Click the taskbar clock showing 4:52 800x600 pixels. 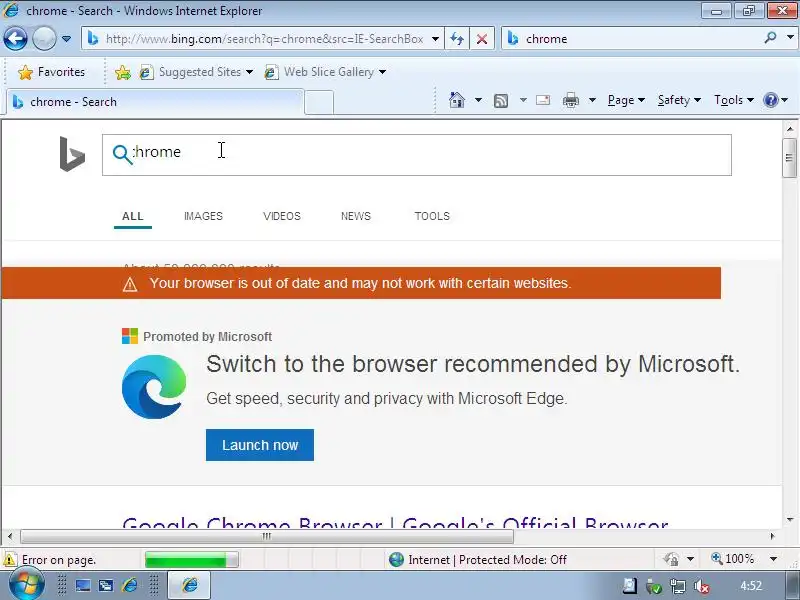751,586
